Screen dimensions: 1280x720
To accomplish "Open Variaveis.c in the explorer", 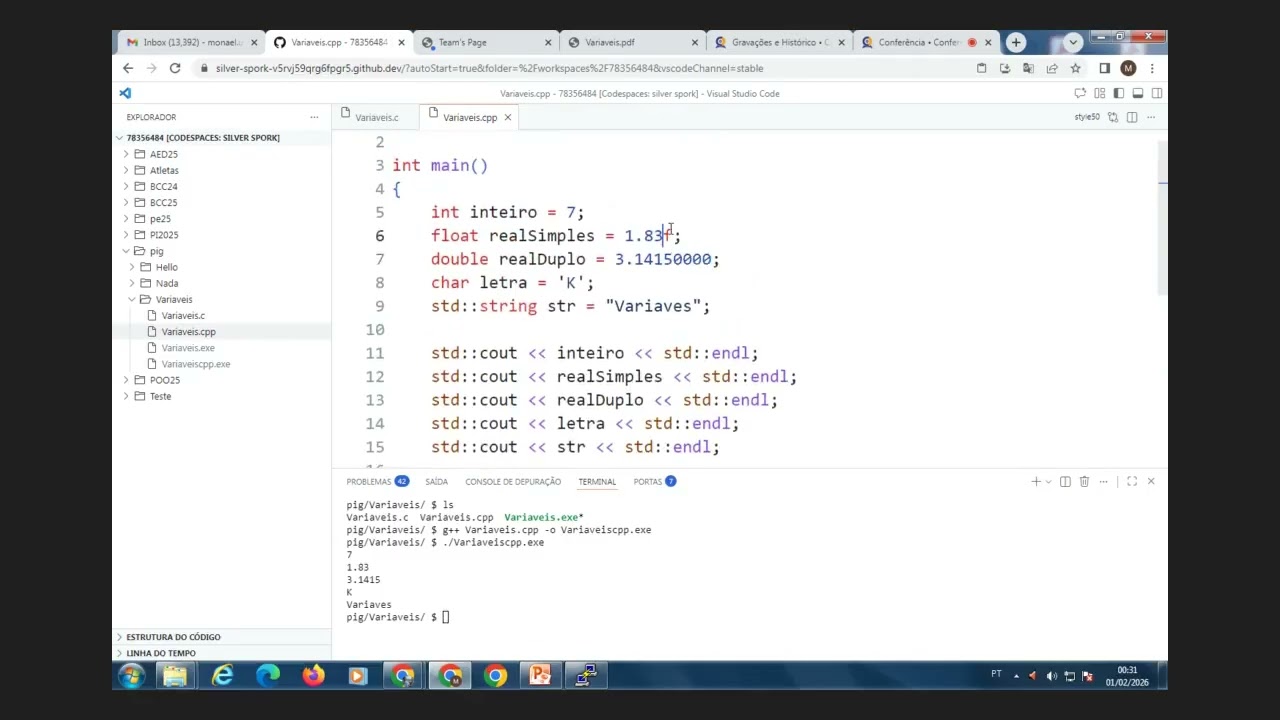I will tap(183, 315).
